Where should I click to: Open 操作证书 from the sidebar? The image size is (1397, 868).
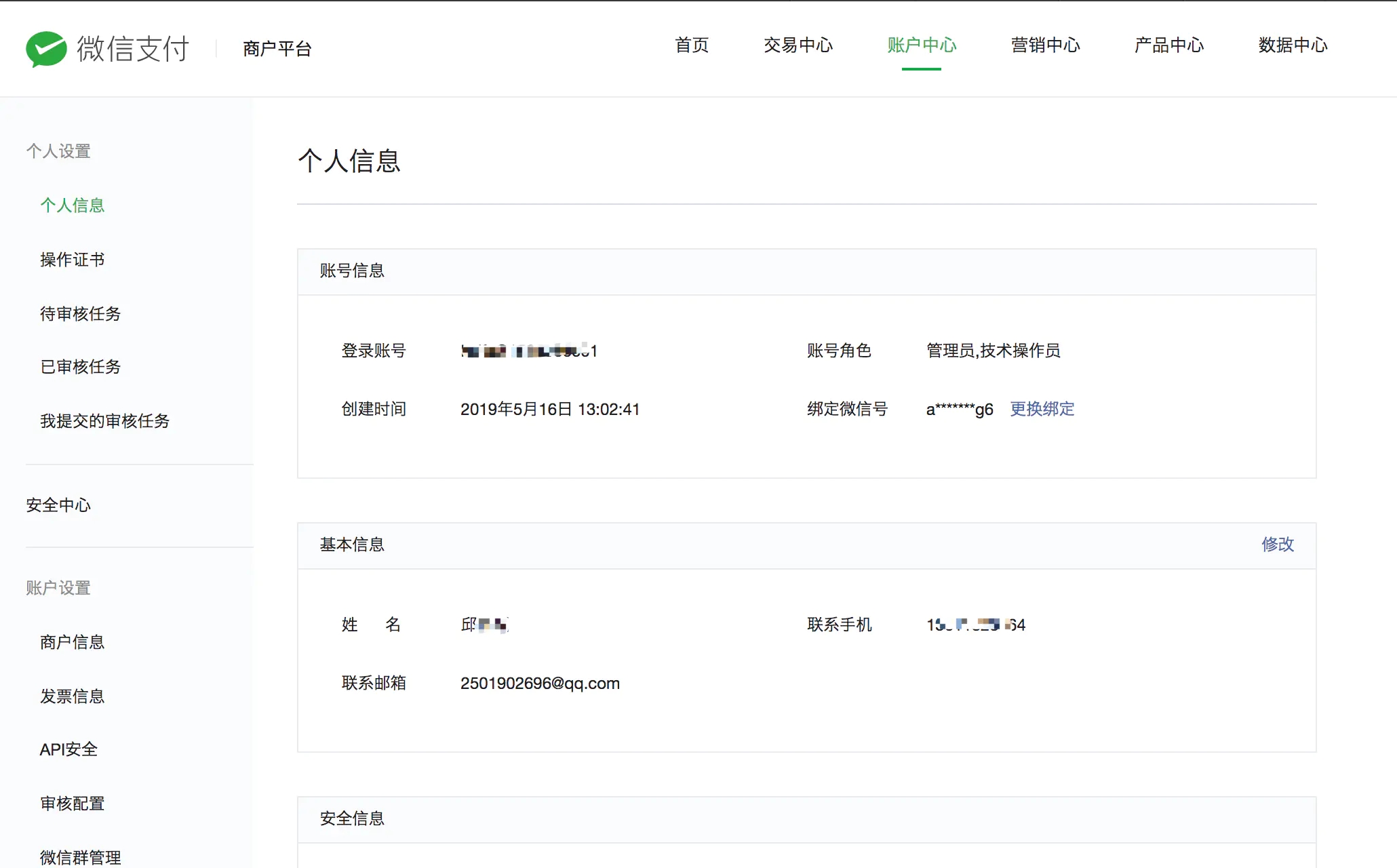point(72,259)
